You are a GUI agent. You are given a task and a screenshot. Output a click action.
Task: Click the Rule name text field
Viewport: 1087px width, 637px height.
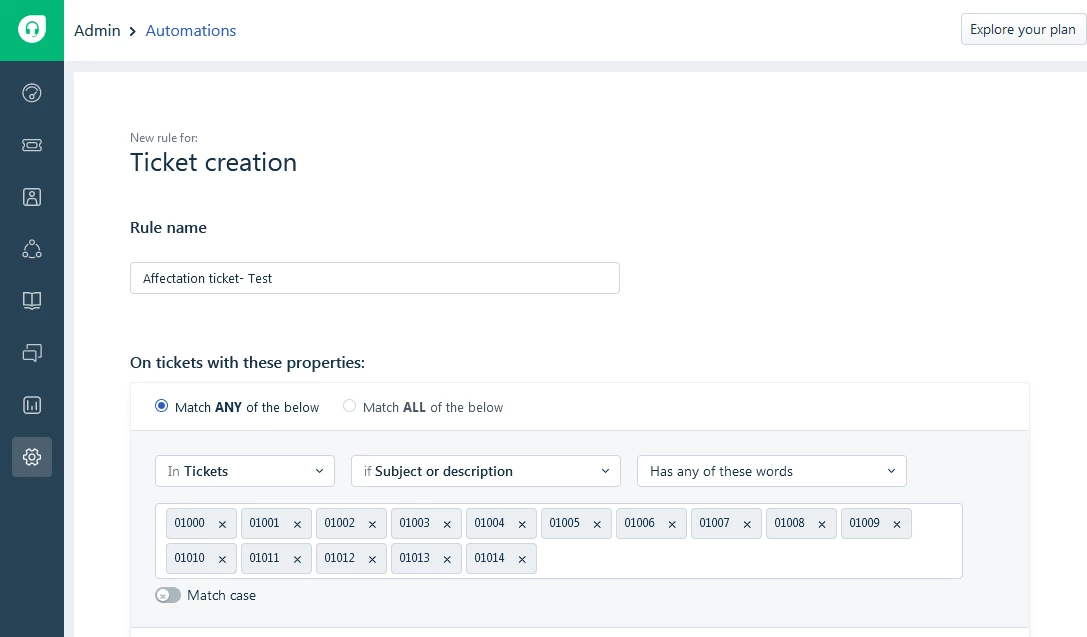coord(374,278)
